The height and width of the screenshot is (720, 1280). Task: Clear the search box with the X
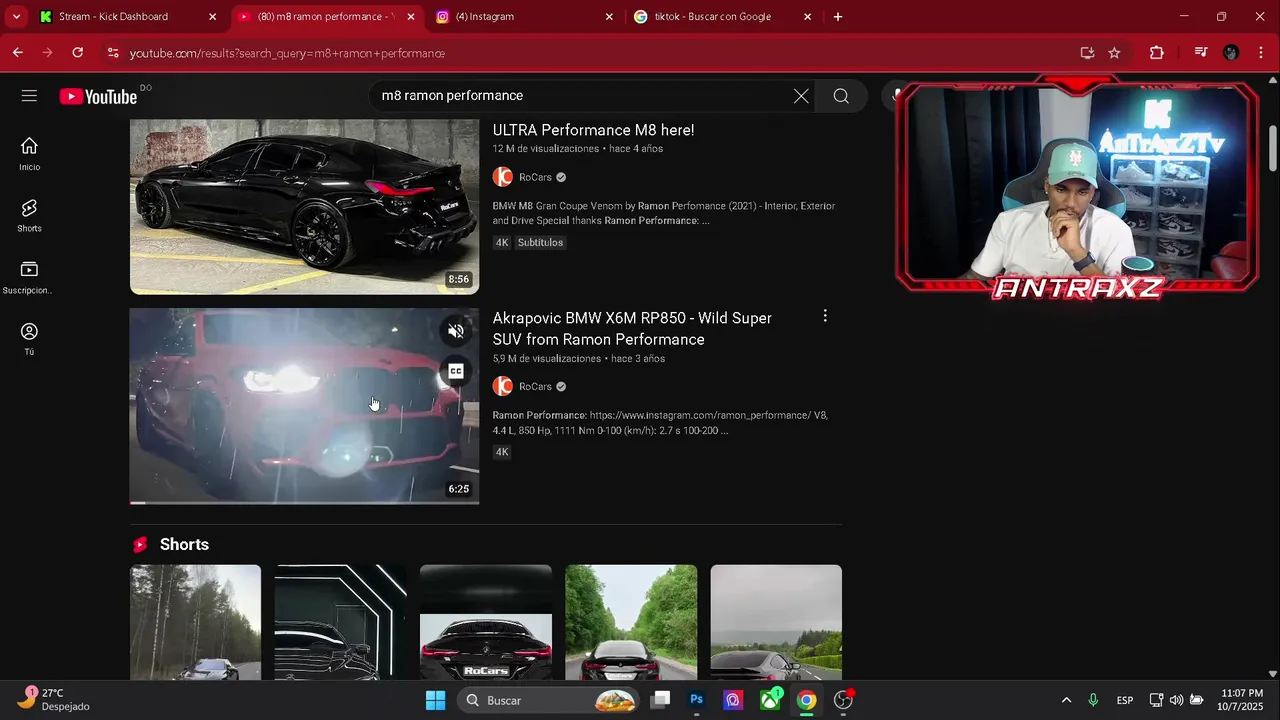[x=801, y=96]
